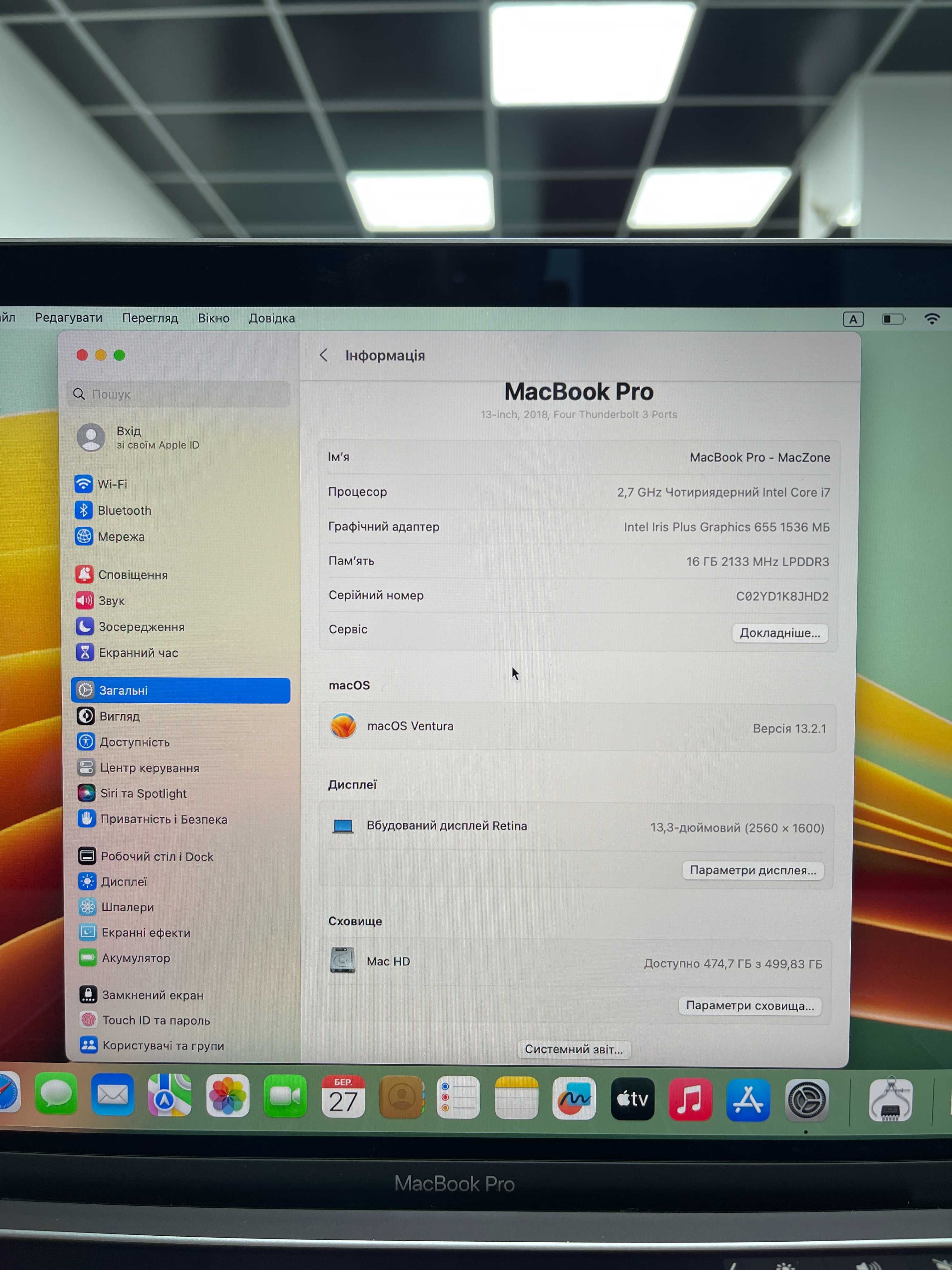
Task: Open Photos from the Dock
Action: [228, 1096]
